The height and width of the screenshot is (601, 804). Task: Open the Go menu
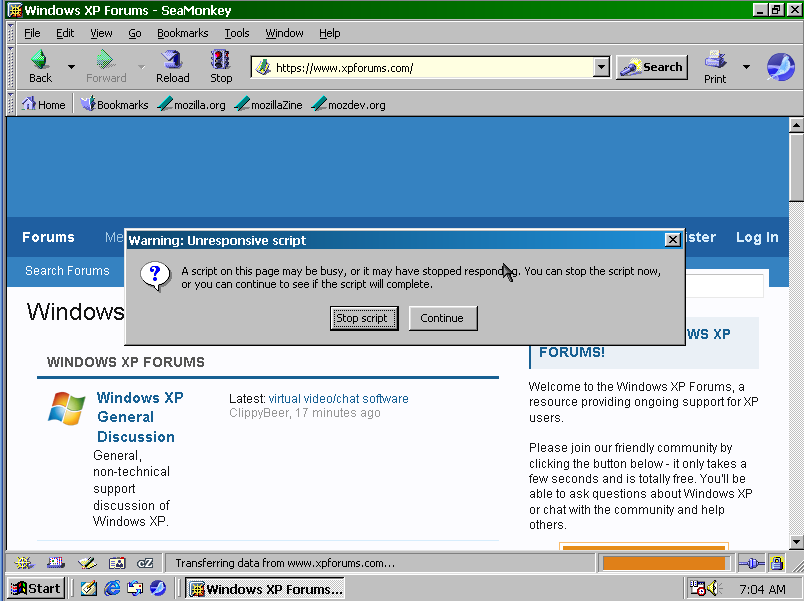pos(134,33)
